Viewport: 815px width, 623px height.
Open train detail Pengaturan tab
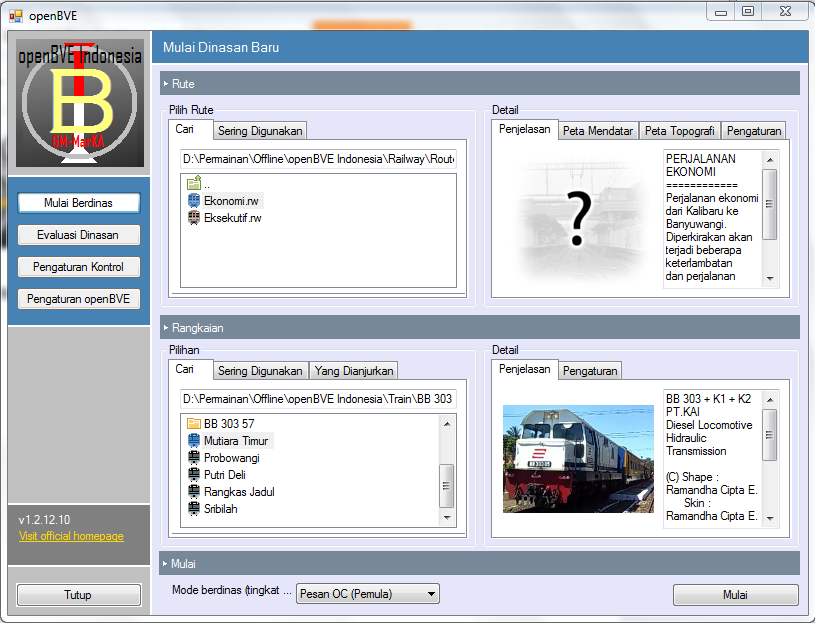590,371
